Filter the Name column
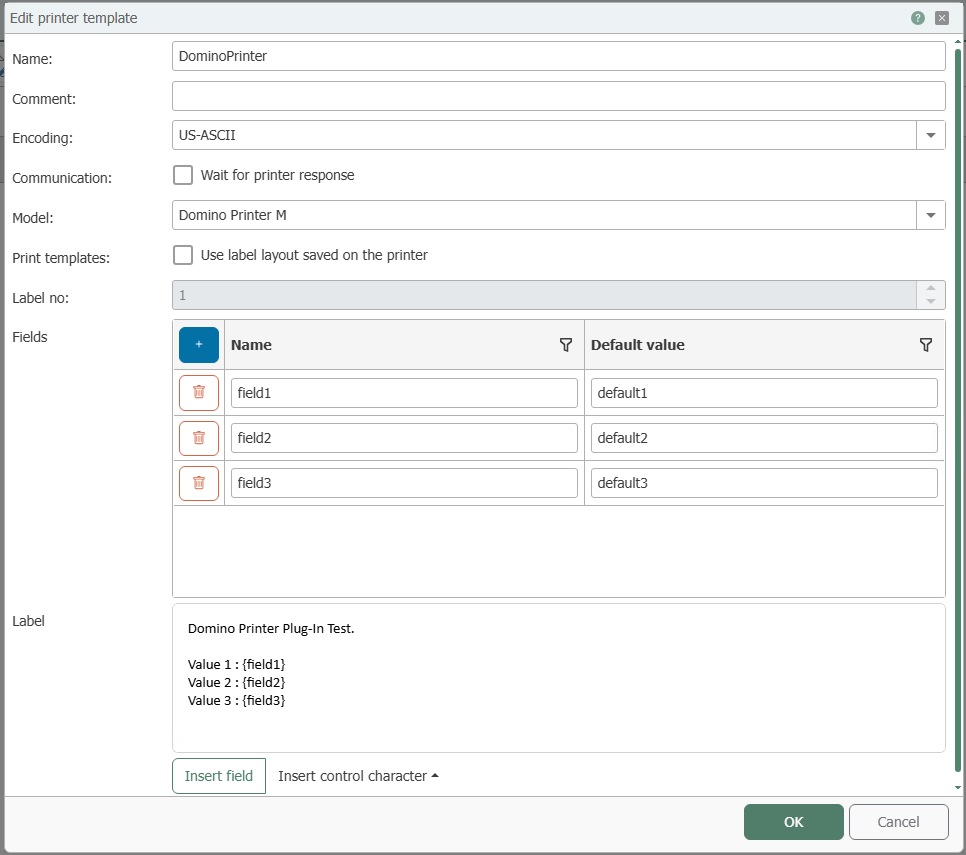Image resolution: width=966 pixels, height=855 pixels. 566,345
